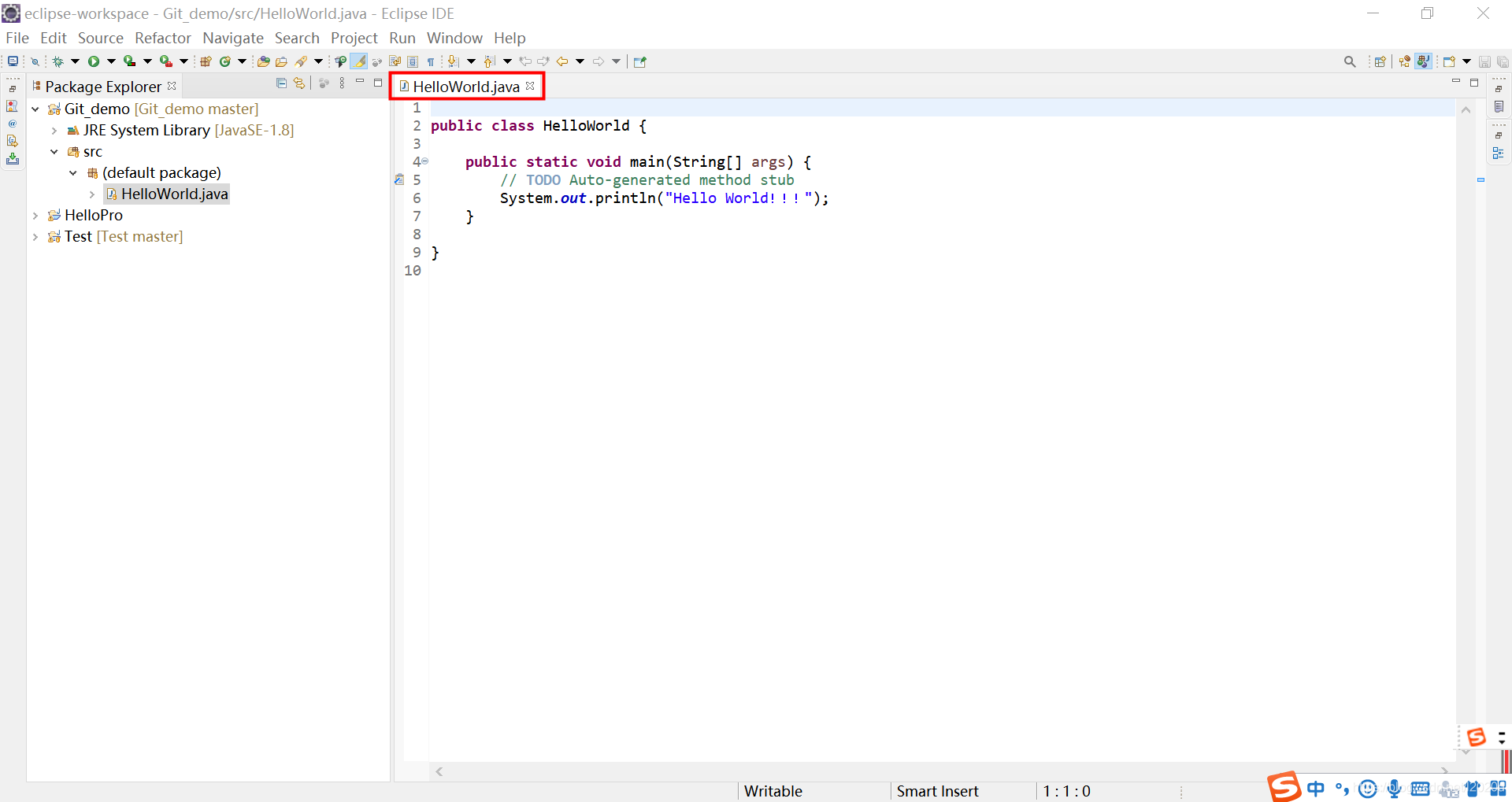Open the External Tools dropdown arrow
The width and height of the screenshot is (1512, 802).
pos(183,61)
